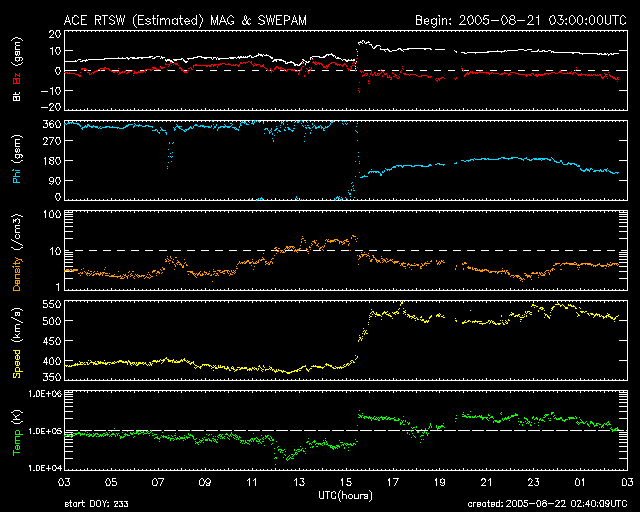Click the 20 tick label on the Bt Bz axis

point(55,34)
